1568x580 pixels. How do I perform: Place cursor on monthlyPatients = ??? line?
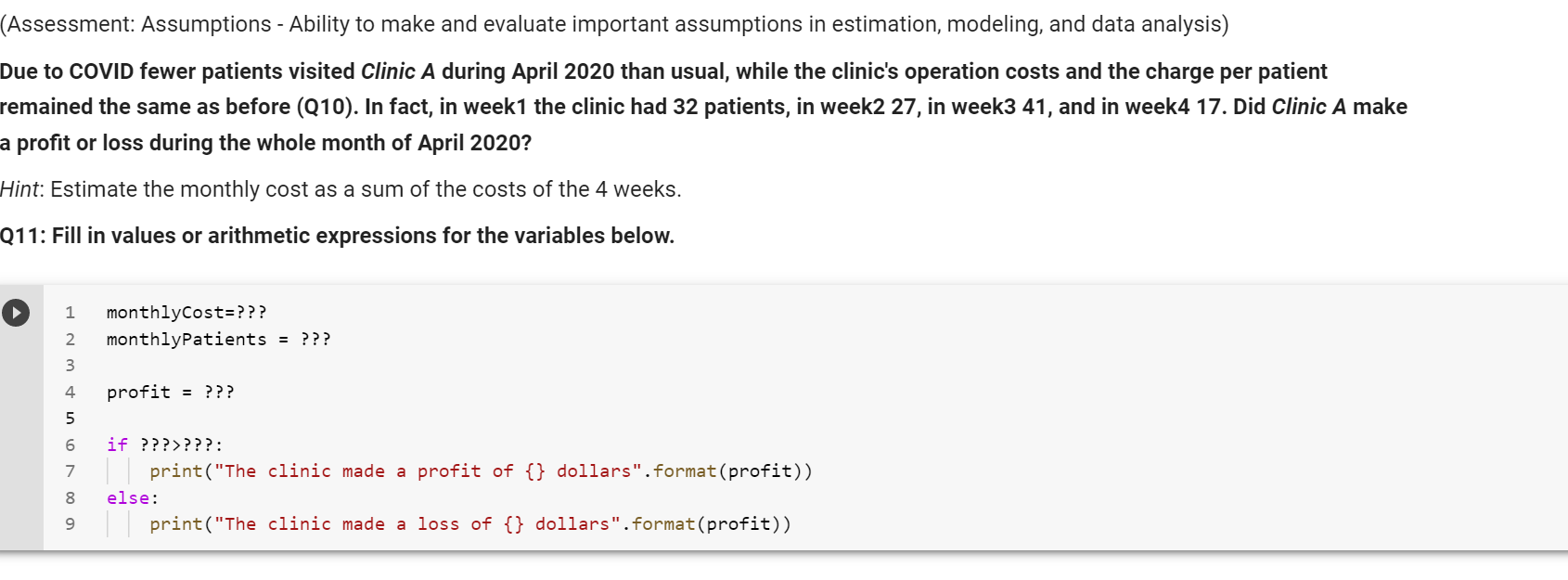pos(218,340)
